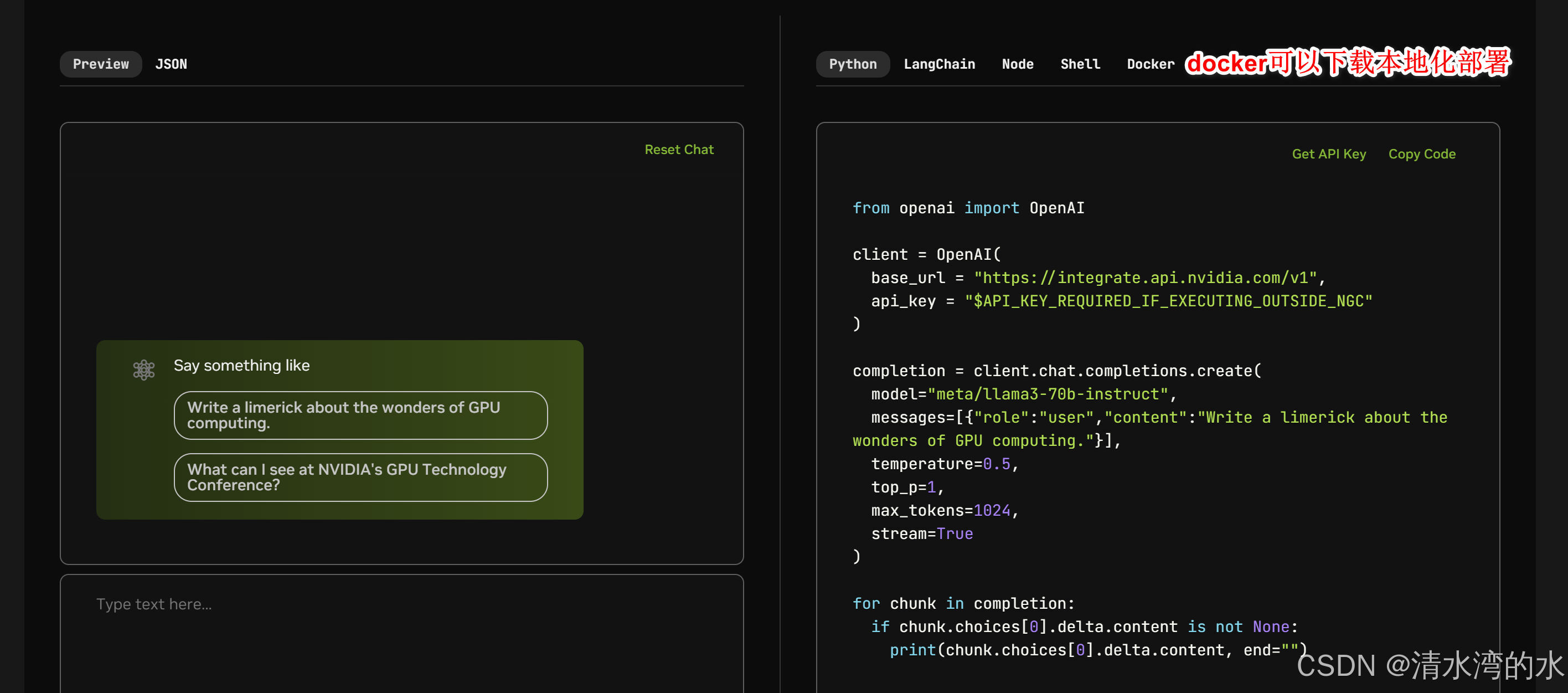
Task: Click the red docker annotation text
Action: click(x=1347, y=62)
